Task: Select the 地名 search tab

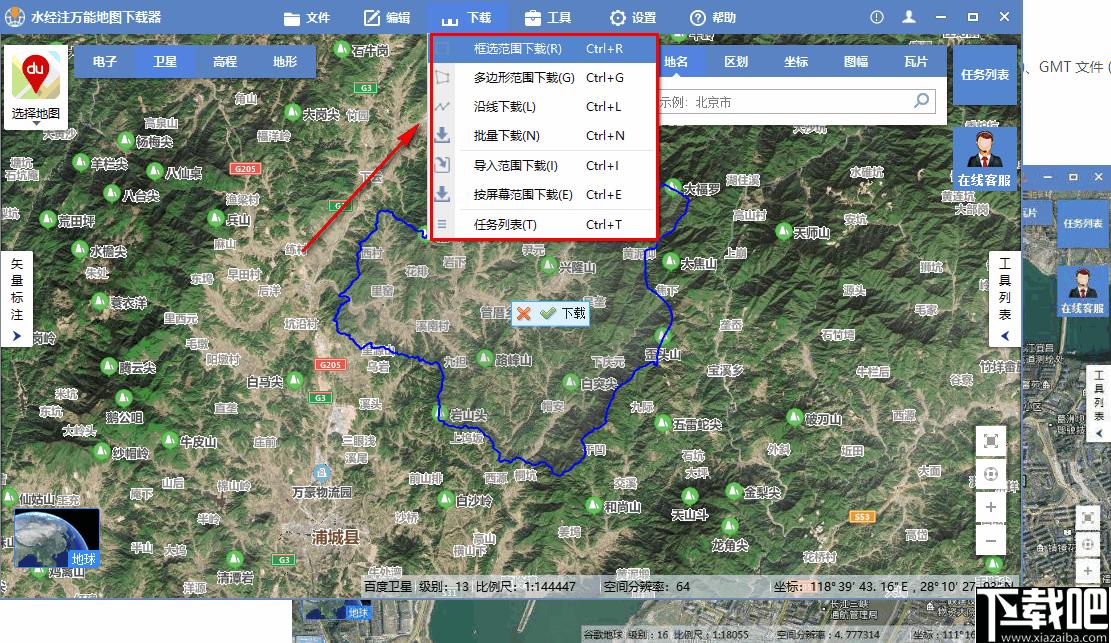Action: point(676,62)
